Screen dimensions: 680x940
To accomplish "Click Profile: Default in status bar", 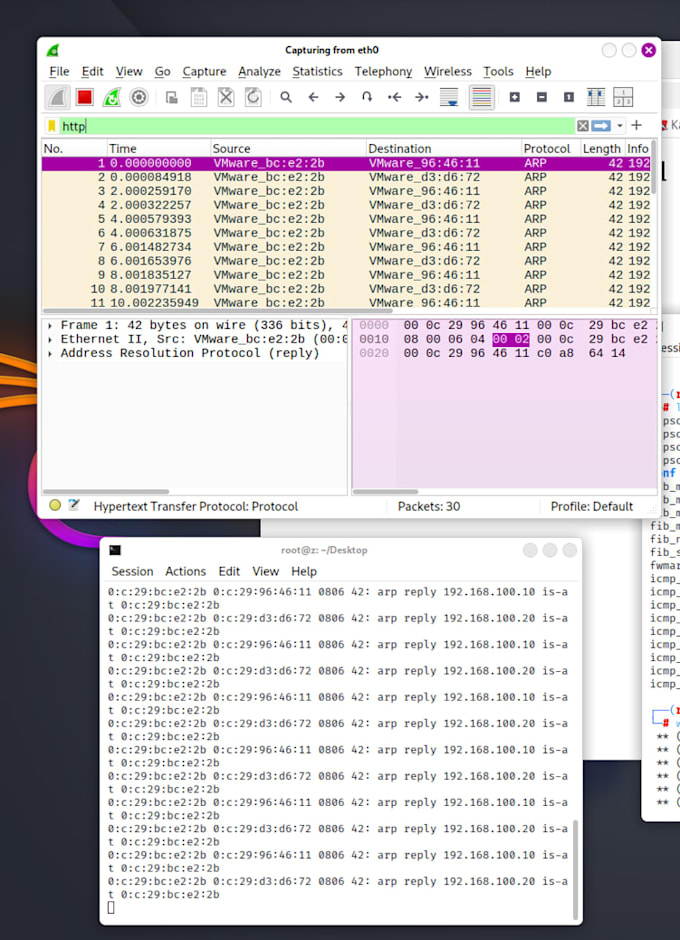I will 591,507.
